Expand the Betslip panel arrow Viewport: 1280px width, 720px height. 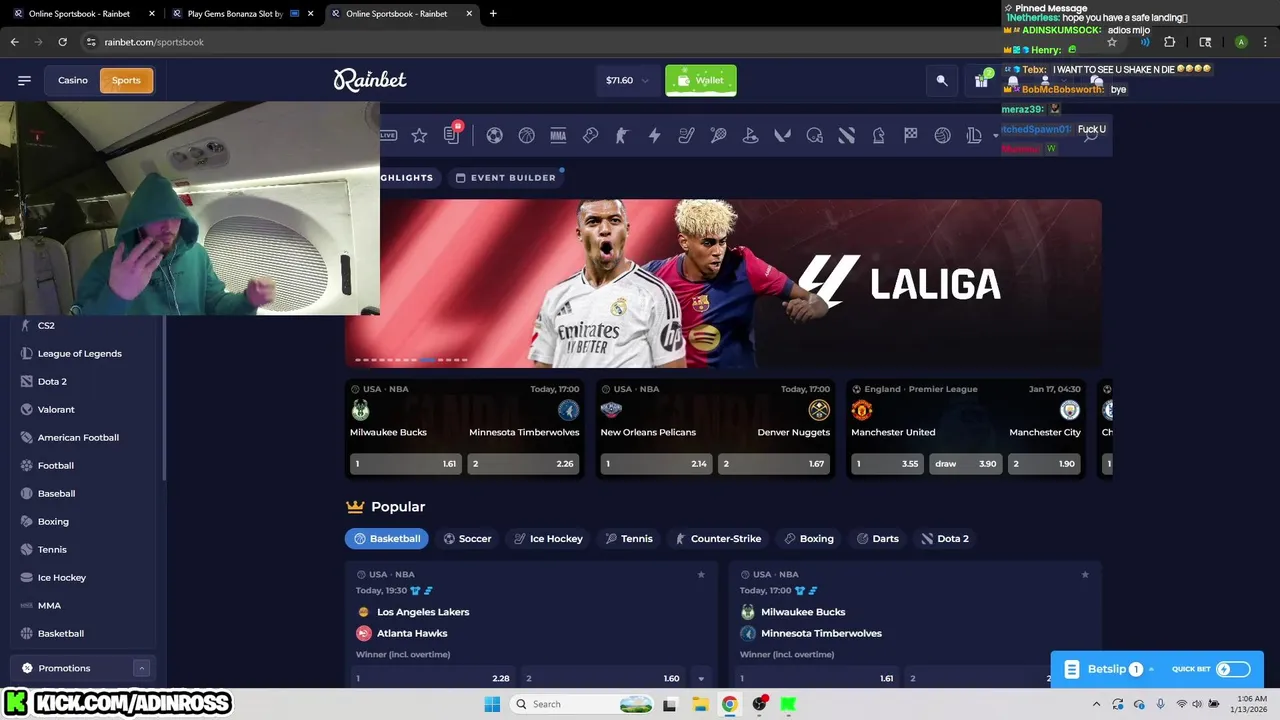click(x=1151, y=669)
